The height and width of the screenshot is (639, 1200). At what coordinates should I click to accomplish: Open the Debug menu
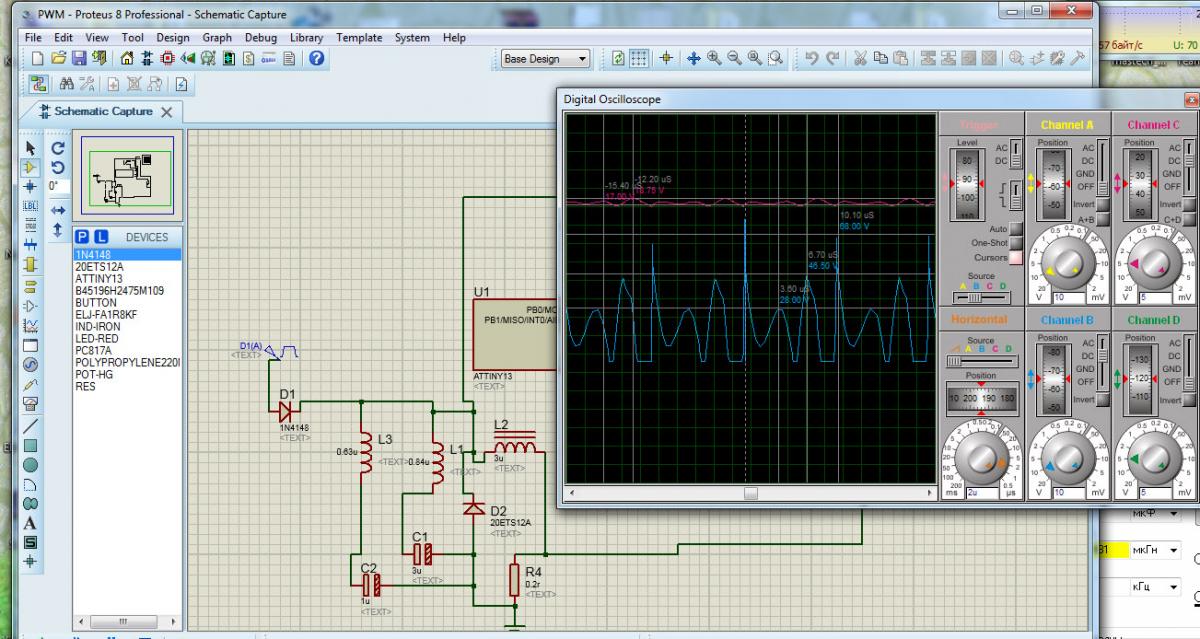coord(260,38)
